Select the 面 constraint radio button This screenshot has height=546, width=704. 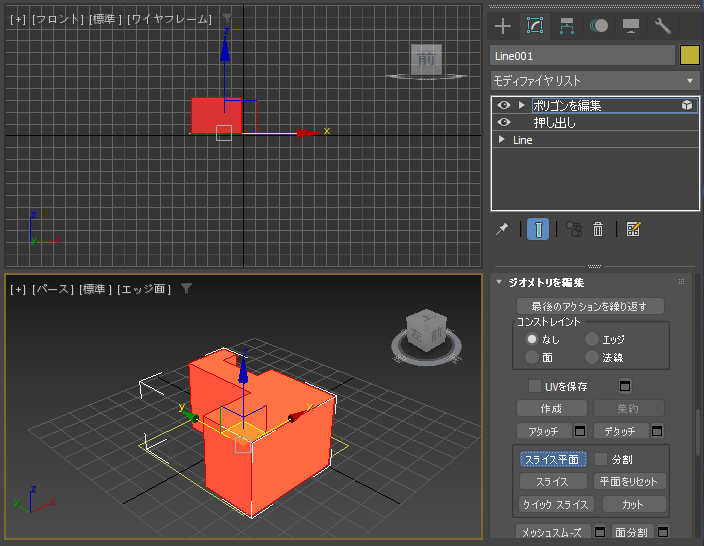[x=532, y=357]
